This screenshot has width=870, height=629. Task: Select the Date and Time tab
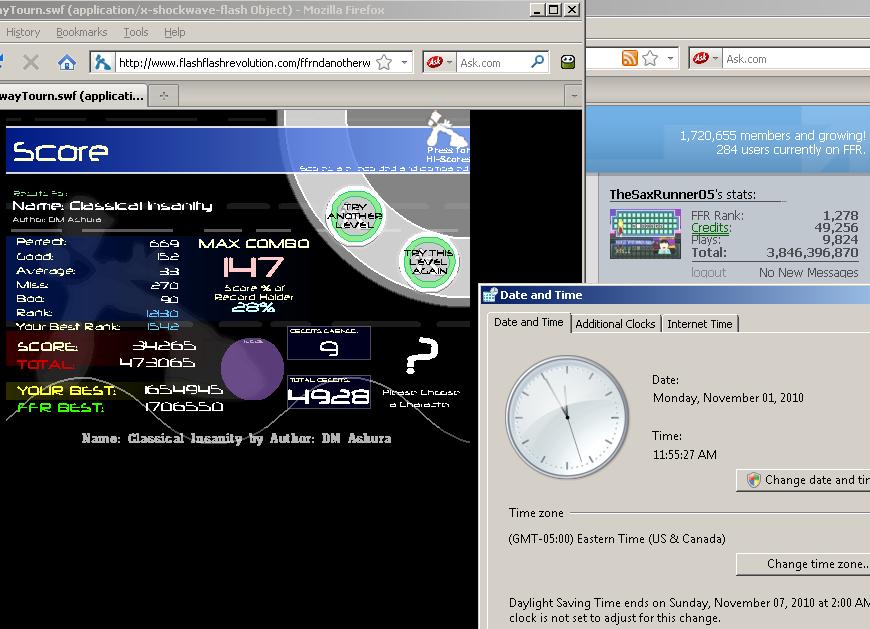point(528,322)
